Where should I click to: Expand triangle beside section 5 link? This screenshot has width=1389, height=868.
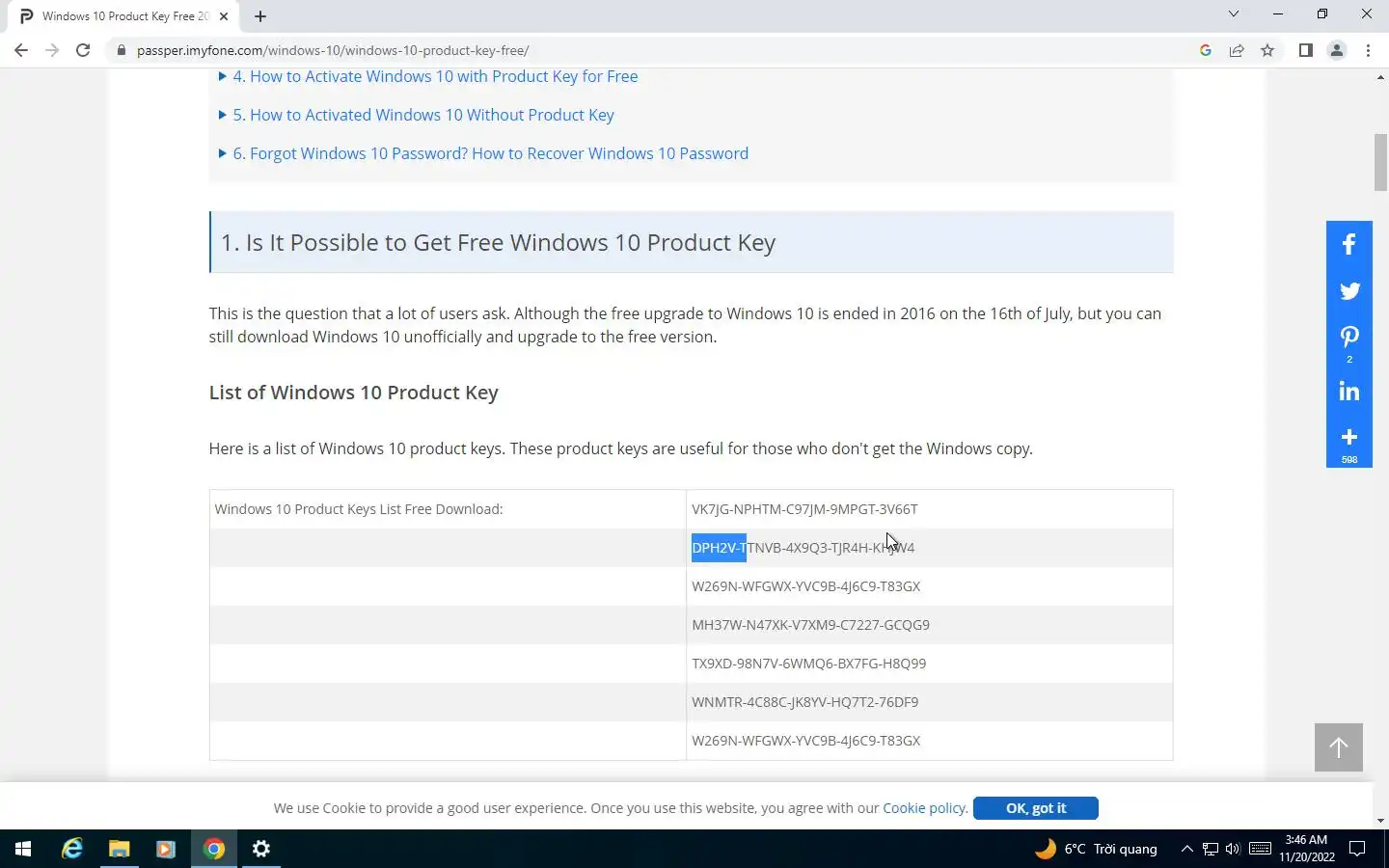[x=223, y=115]
